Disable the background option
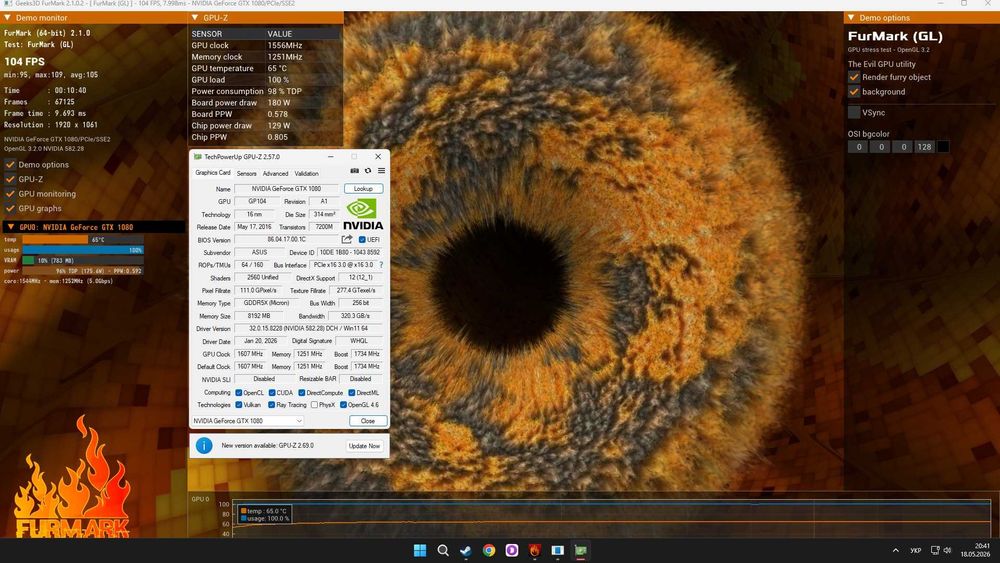Viewport: 1000px width, 563px height. [x=854, y=92]
